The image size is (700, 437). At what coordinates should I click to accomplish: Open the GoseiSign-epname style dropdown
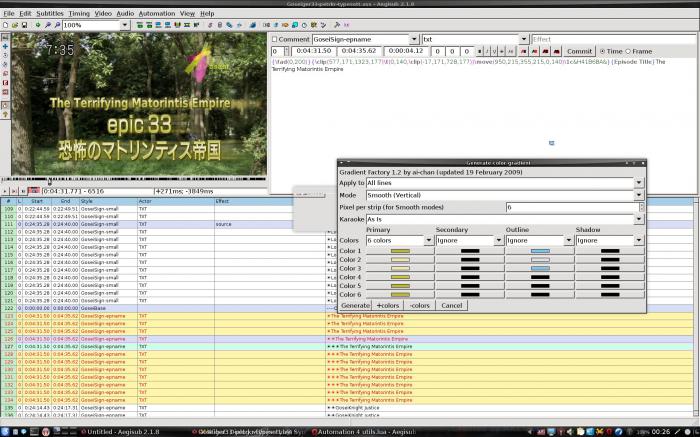(x=414, y=39)
